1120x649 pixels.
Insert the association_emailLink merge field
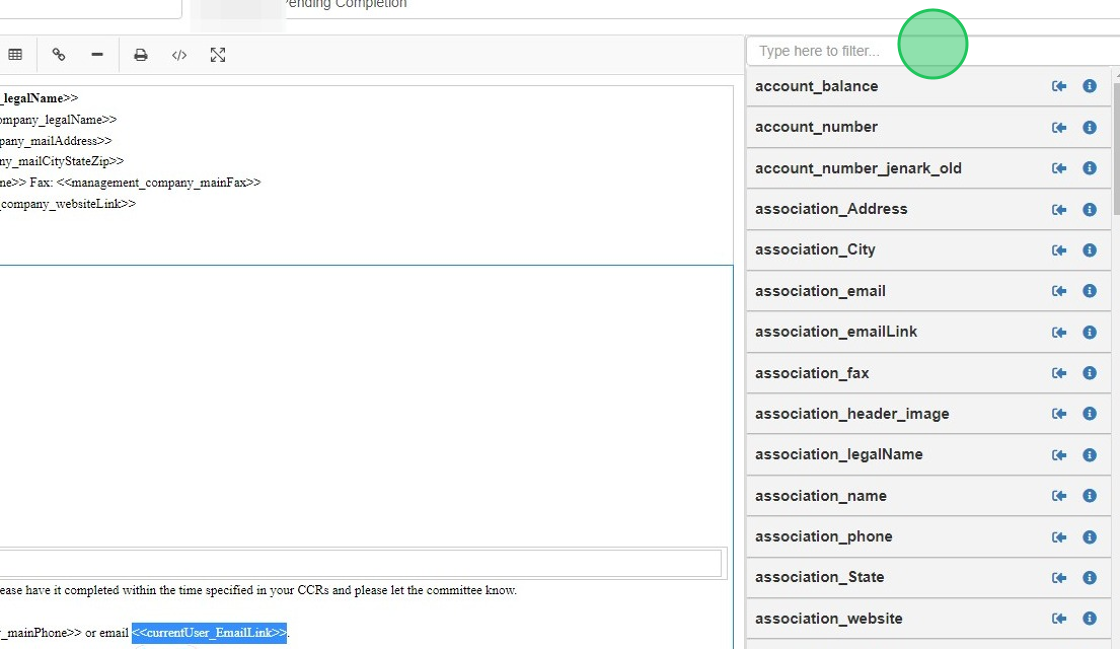tap(1059, 332)
